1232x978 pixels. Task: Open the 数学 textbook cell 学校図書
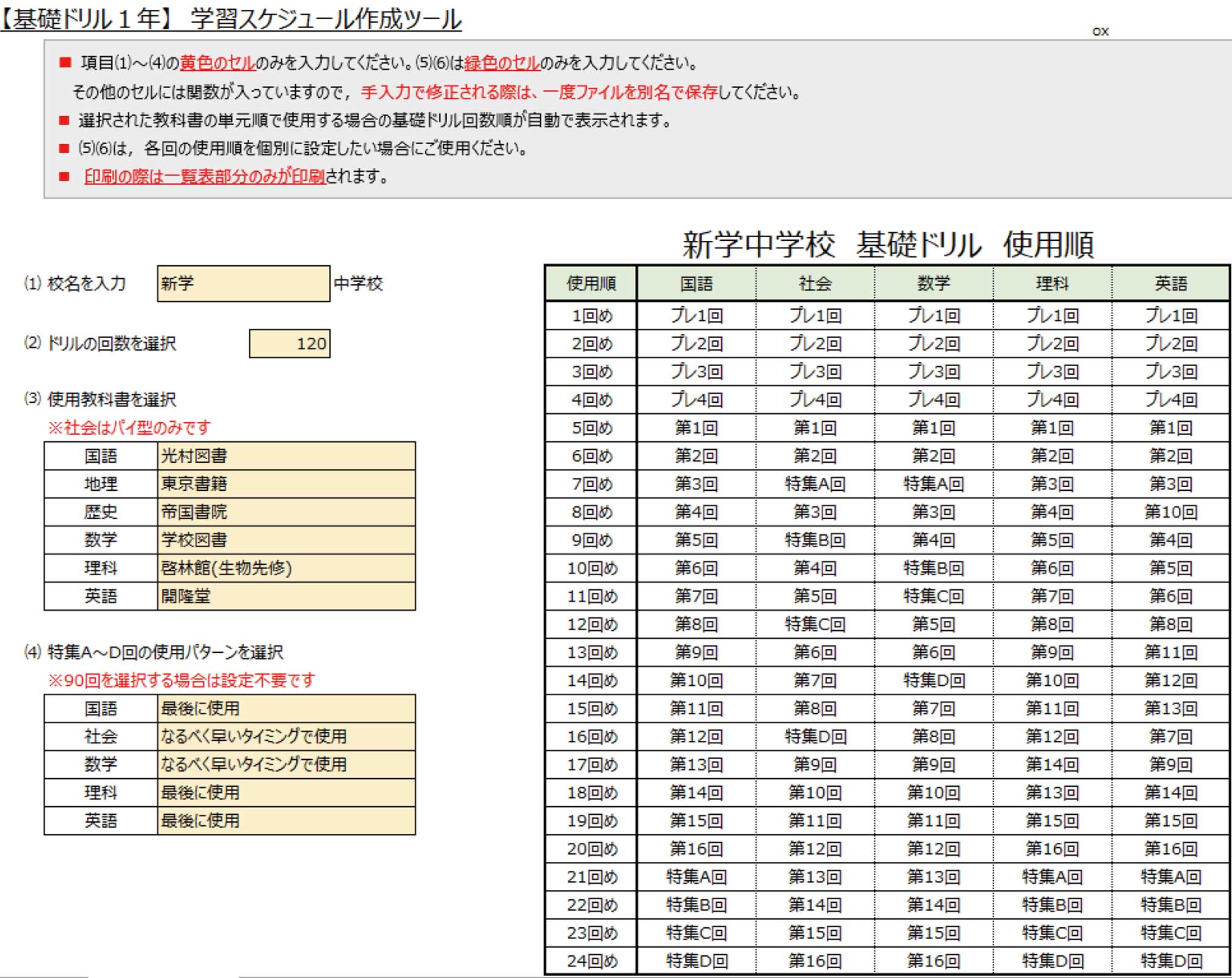coord(286,540)
